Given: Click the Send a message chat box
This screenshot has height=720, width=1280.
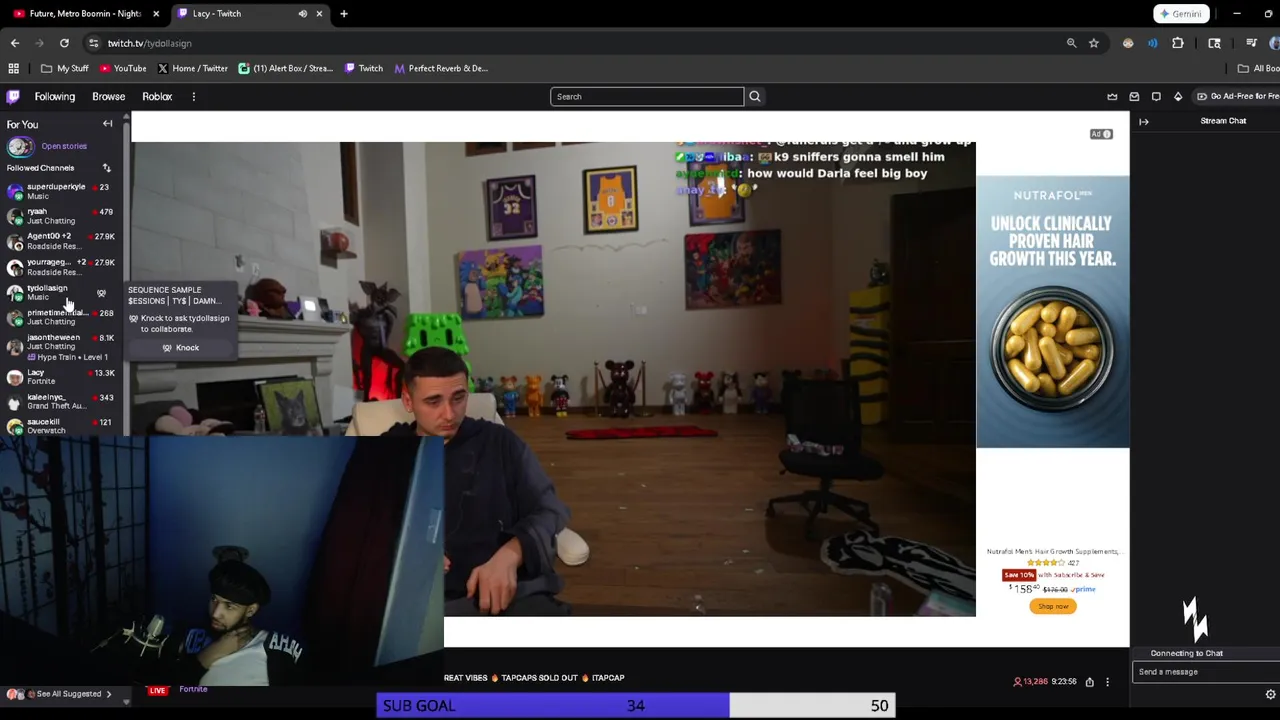Looking at the screenshot, I should [1206, 672].
